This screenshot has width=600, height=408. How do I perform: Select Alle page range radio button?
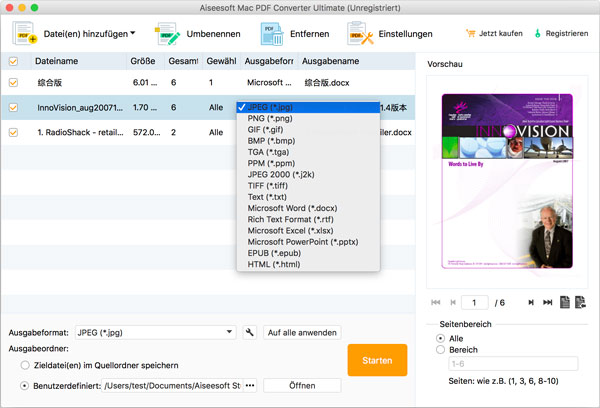coord(440,338)
